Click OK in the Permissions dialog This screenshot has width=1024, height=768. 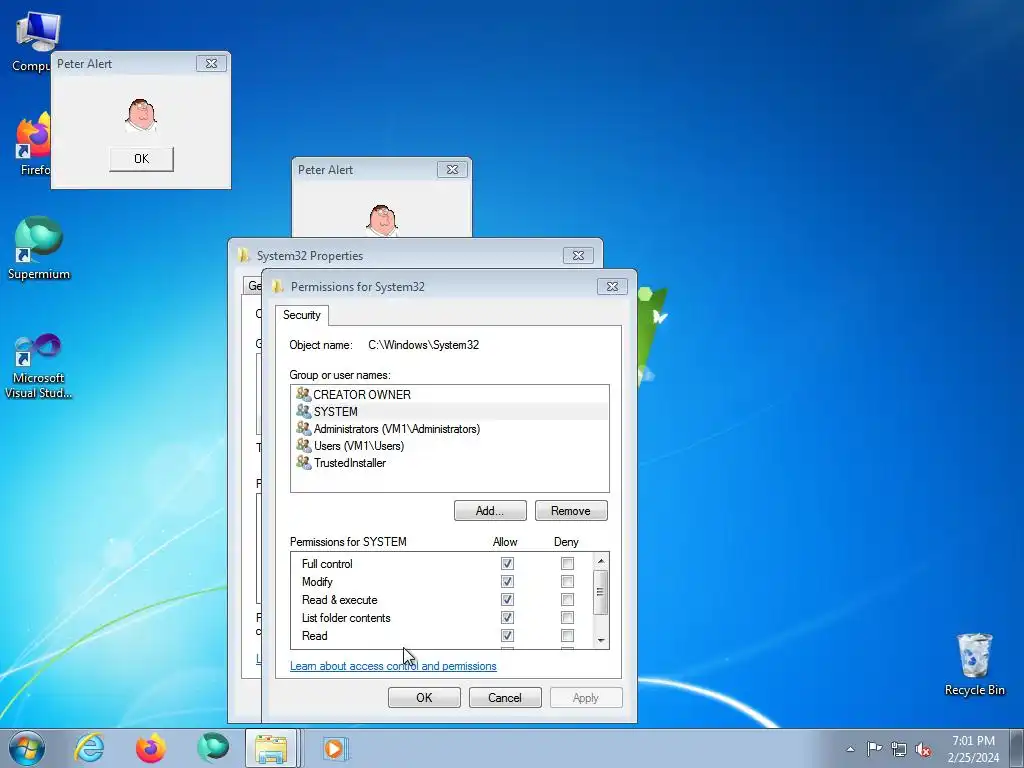pos(424,697)
